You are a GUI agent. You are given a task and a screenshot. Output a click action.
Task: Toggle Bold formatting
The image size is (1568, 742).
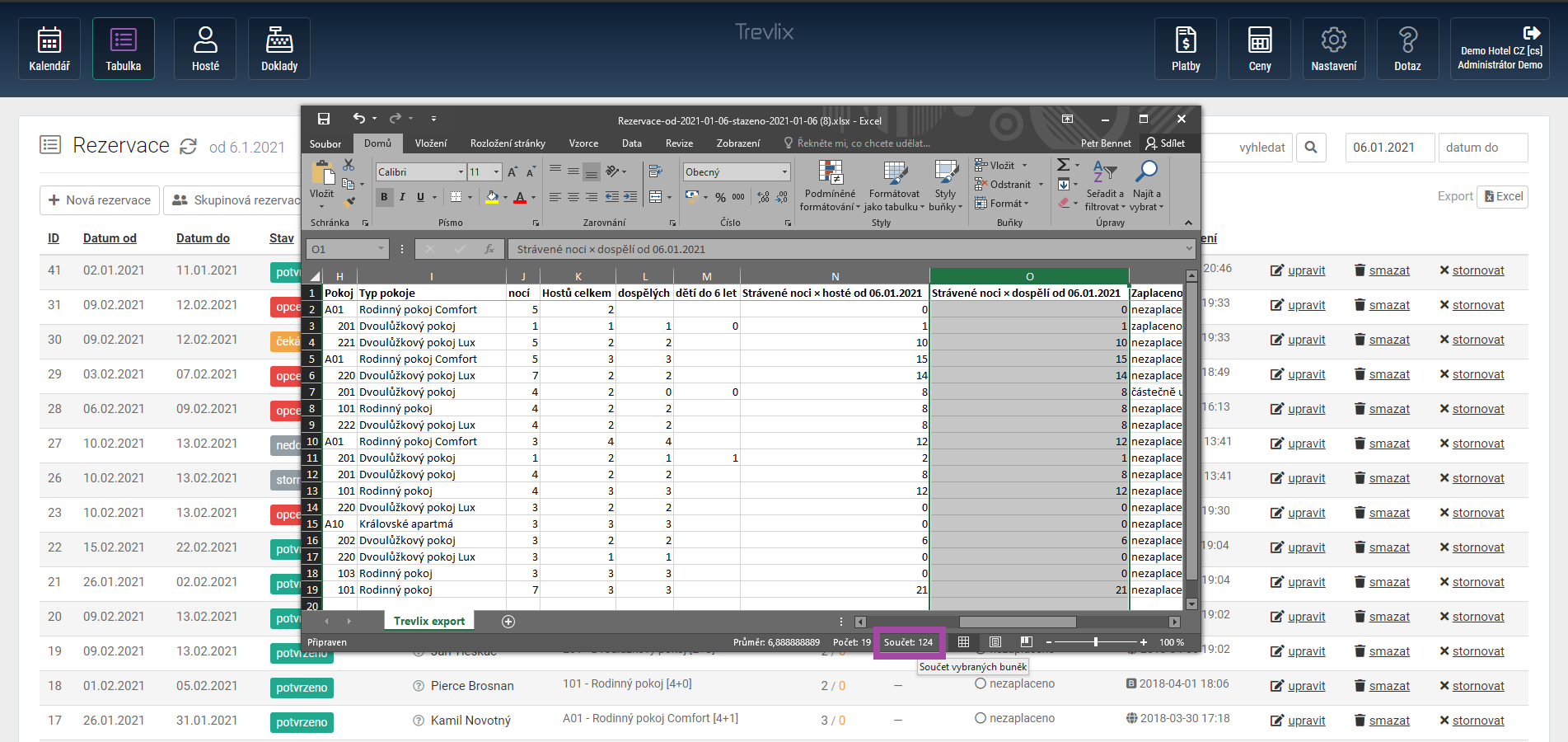coord(384,197)
